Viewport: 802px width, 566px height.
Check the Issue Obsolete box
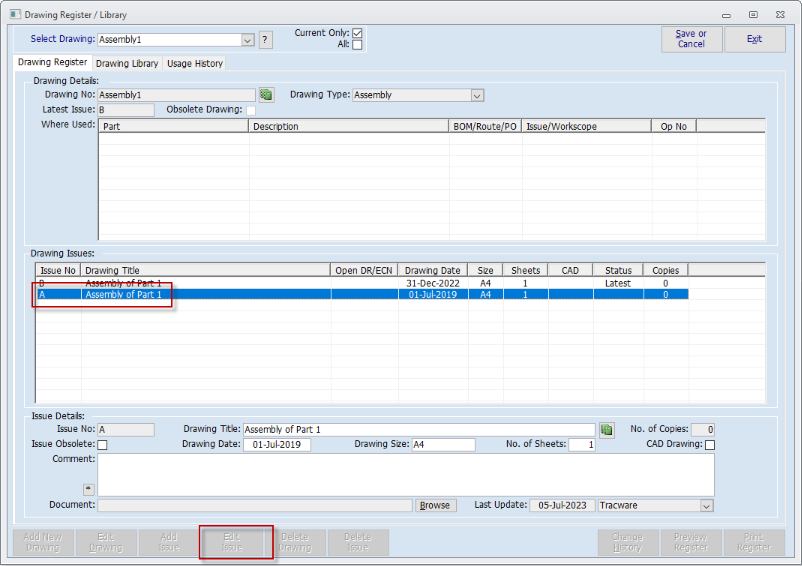tap(101, 445)
